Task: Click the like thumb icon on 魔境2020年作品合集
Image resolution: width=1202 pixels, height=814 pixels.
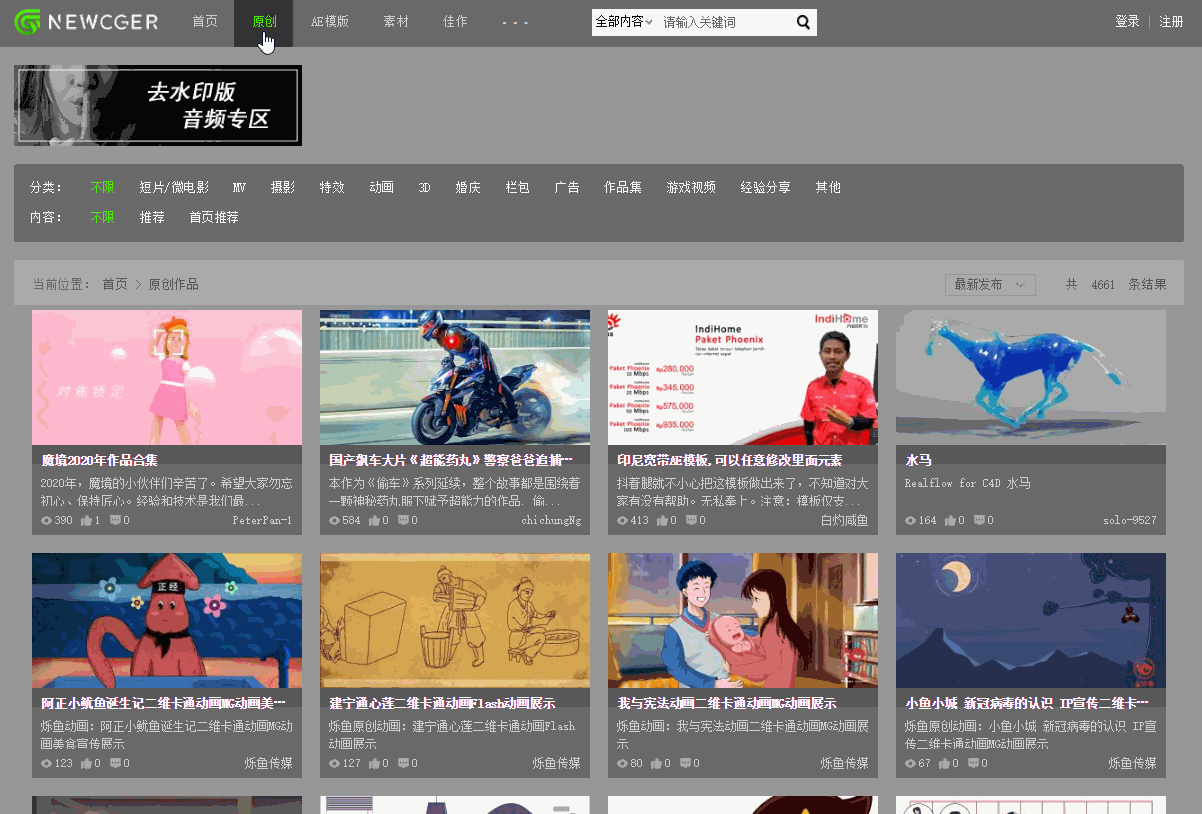Action: click(x=86, y=520)
